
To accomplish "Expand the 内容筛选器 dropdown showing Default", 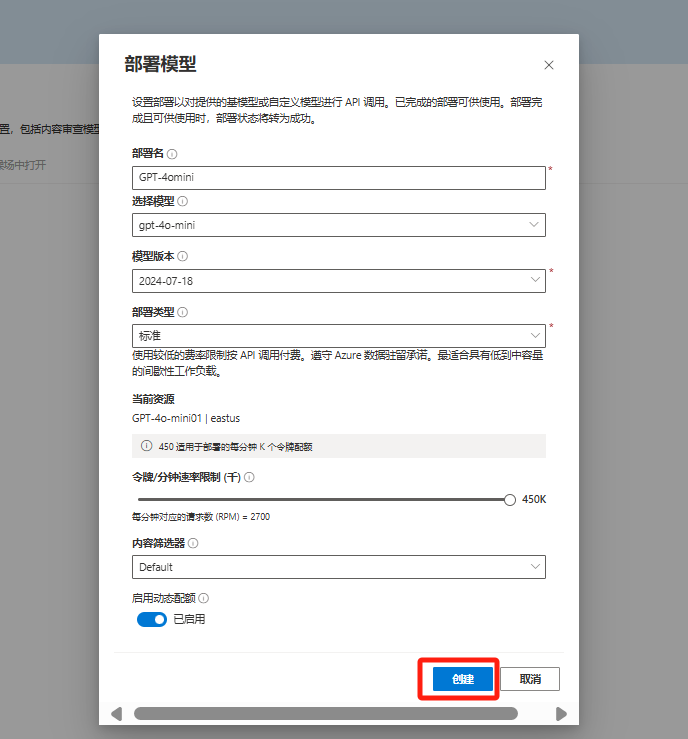I will 338,567.
